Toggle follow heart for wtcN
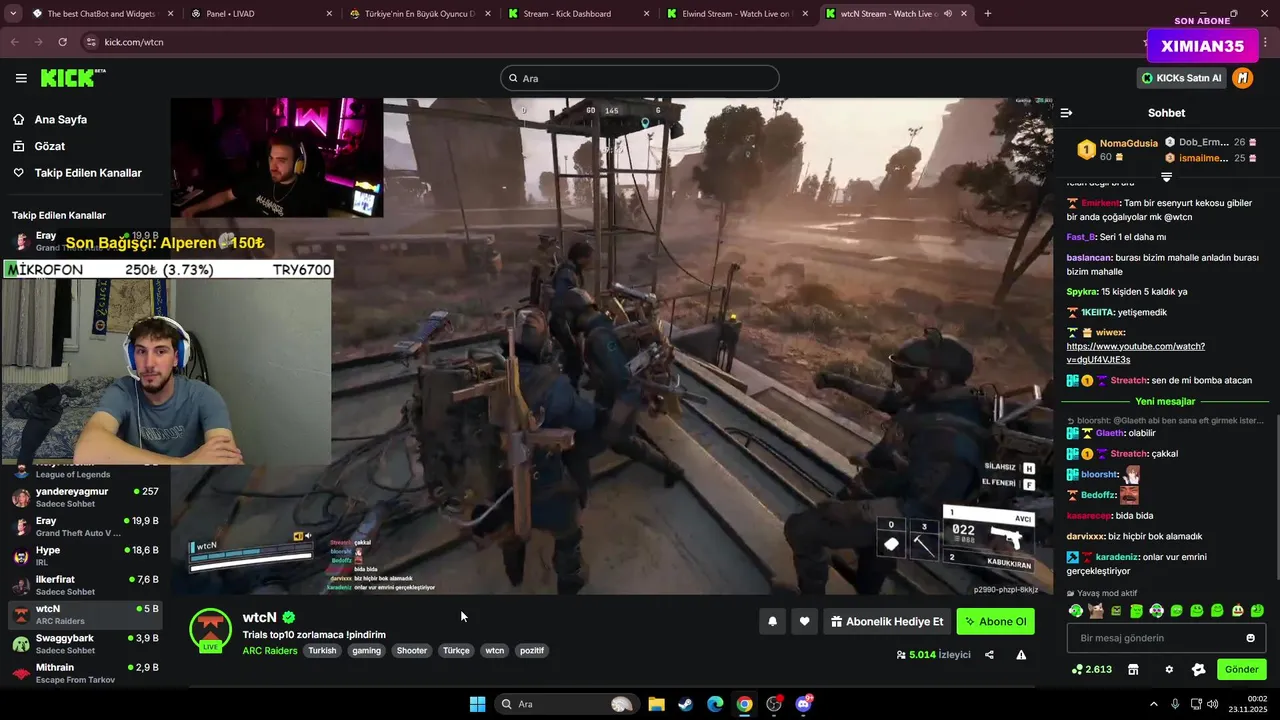 804,622
